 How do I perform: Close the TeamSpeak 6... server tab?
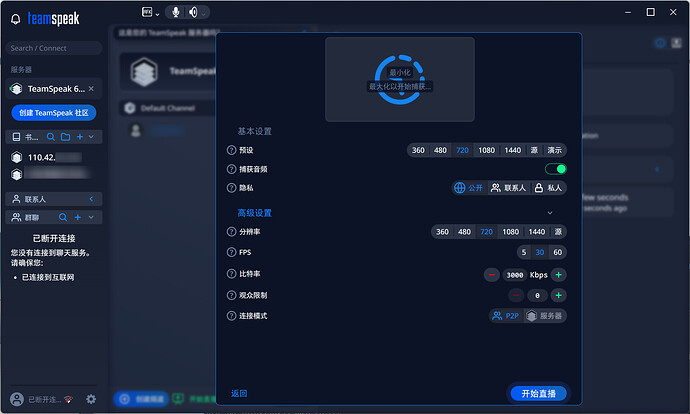[x=91, y=88]
